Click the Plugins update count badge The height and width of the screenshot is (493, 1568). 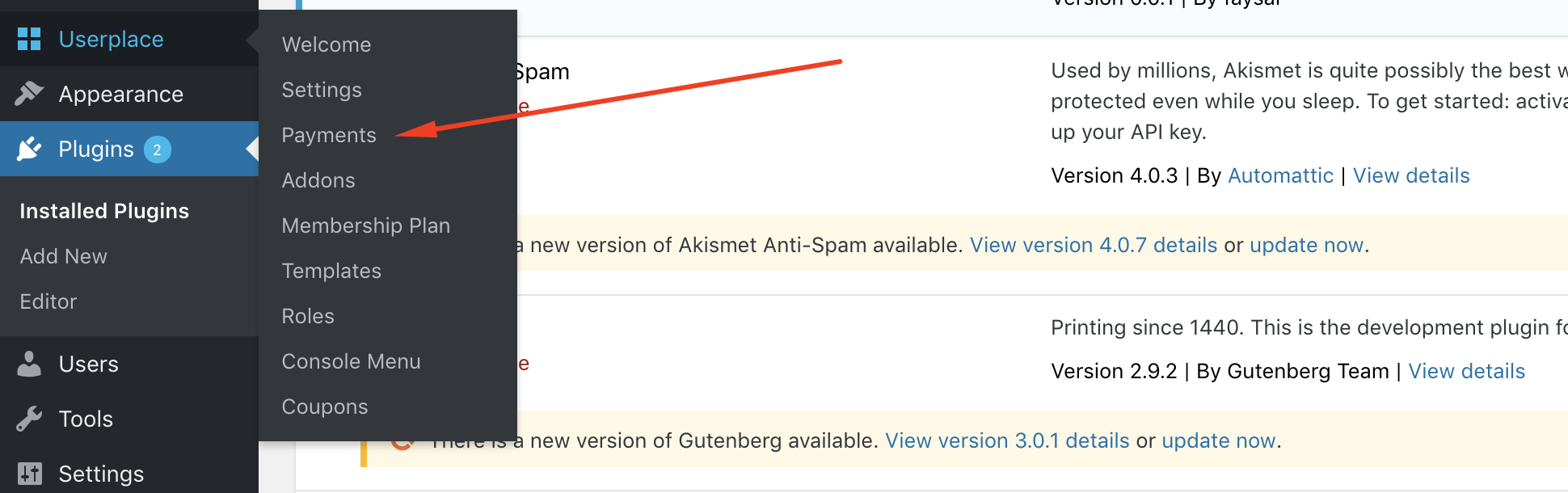click(158, 150)
